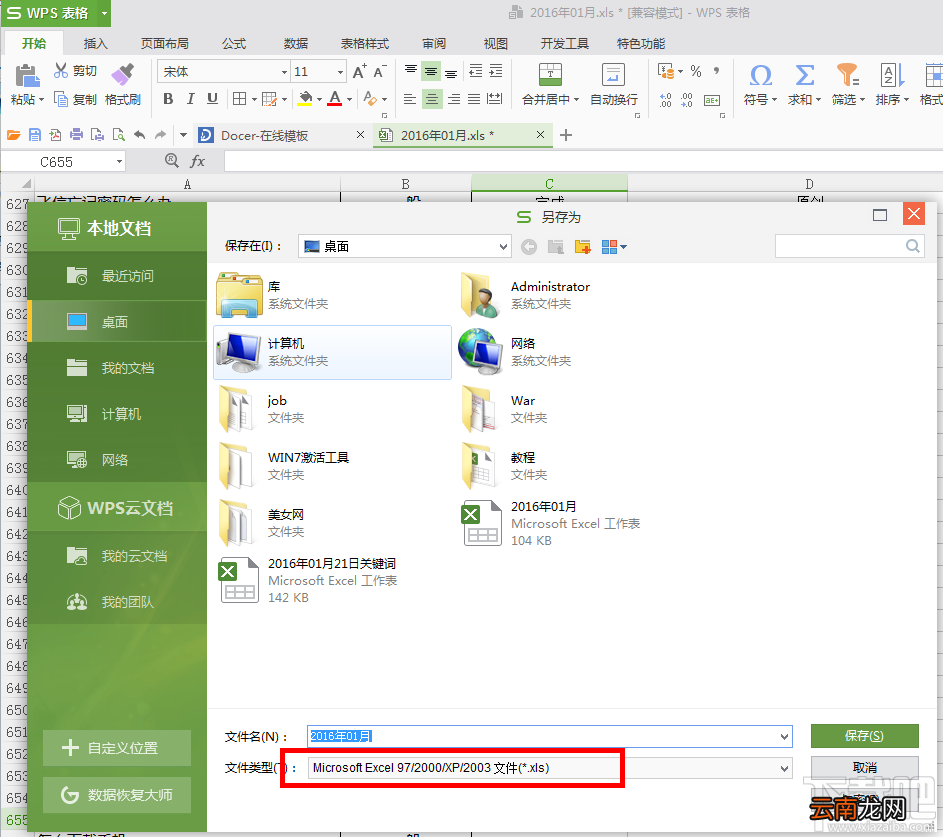Click the up one level folder icon
Image resolution: width=943 pixels, height=837 pixels.
[x=556, y=247]
